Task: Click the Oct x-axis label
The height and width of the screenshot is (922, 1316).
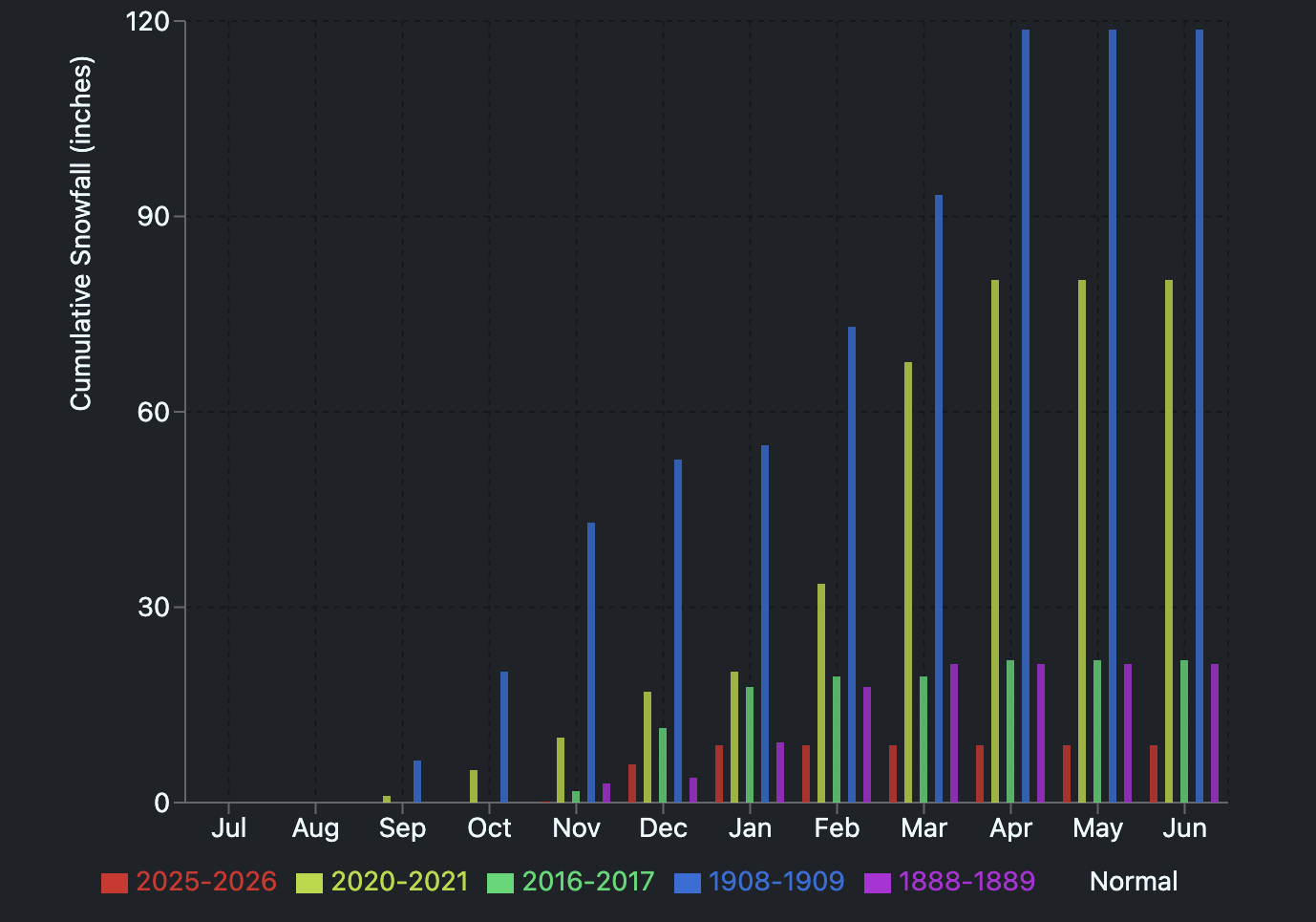Action: coord(490,827)
